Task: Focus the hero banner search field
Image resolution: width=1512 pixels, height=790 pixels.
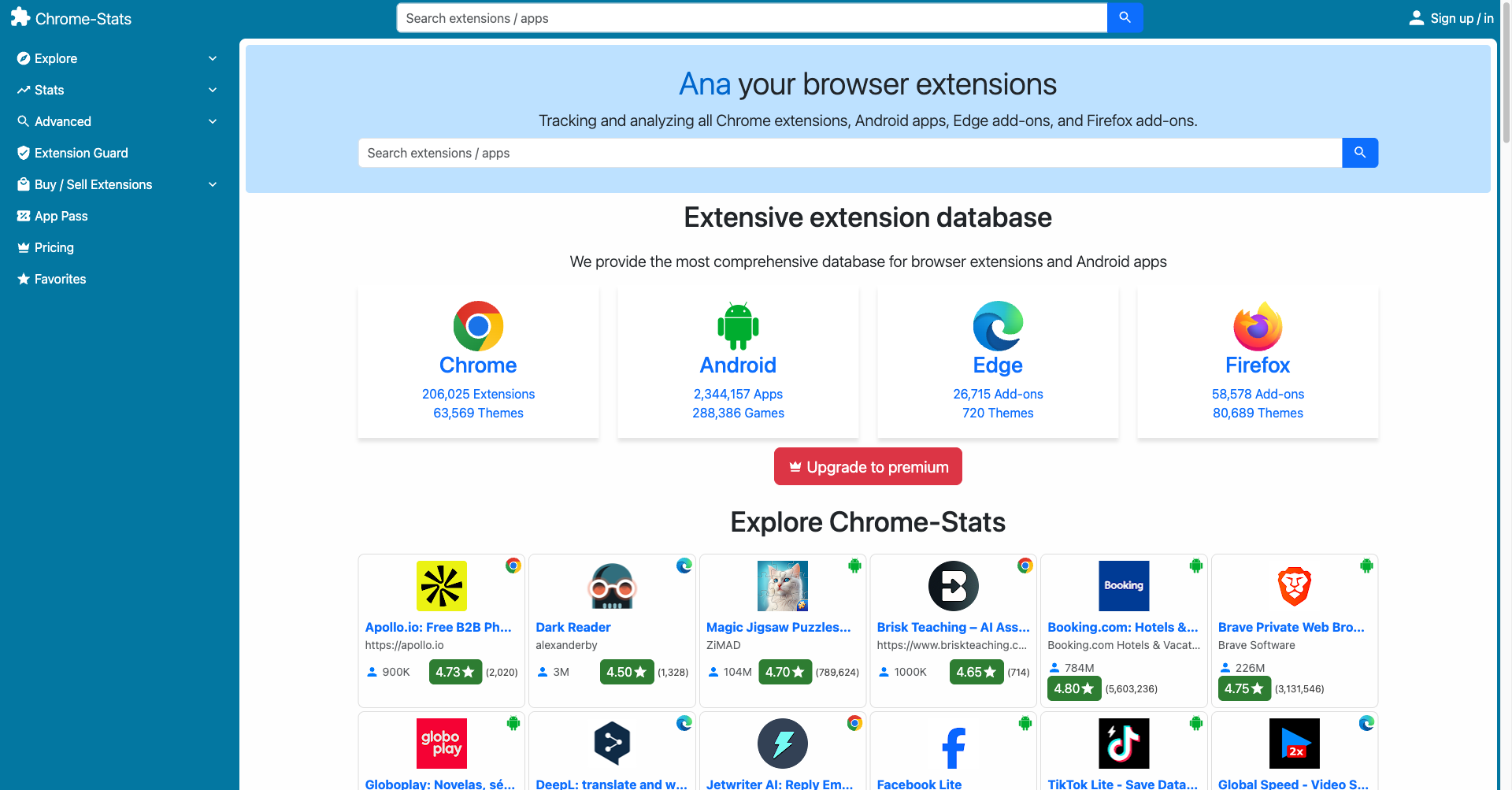Action: [850, 153]
